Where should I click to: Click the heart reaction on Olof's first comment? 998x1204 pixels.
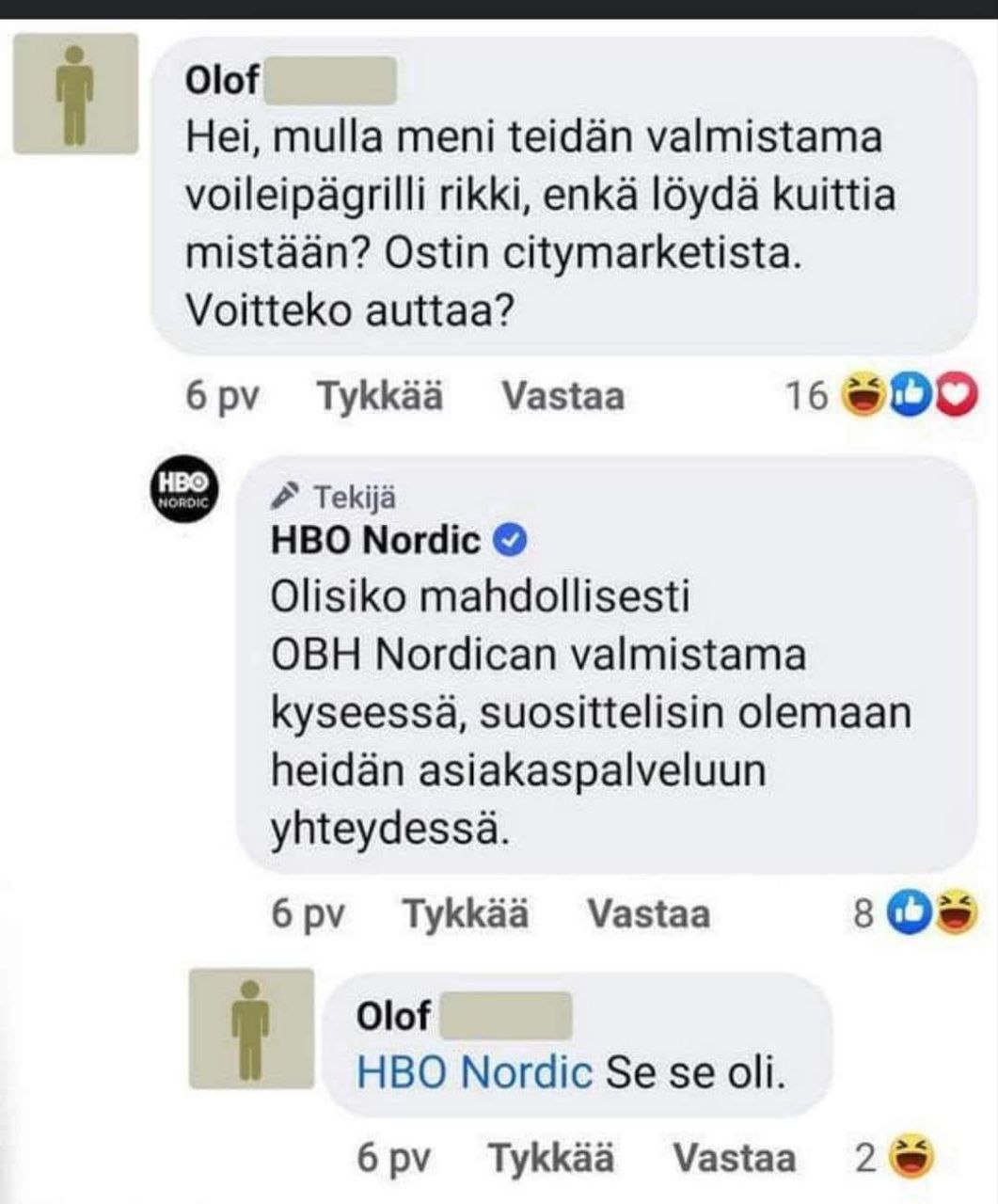tap(958, 395)
